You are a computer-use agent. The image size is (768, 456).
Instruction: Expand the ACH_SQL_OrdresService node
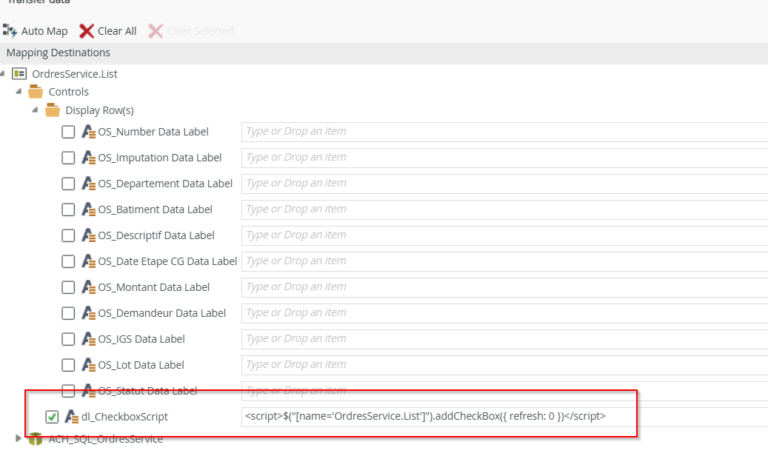[19, 438]
